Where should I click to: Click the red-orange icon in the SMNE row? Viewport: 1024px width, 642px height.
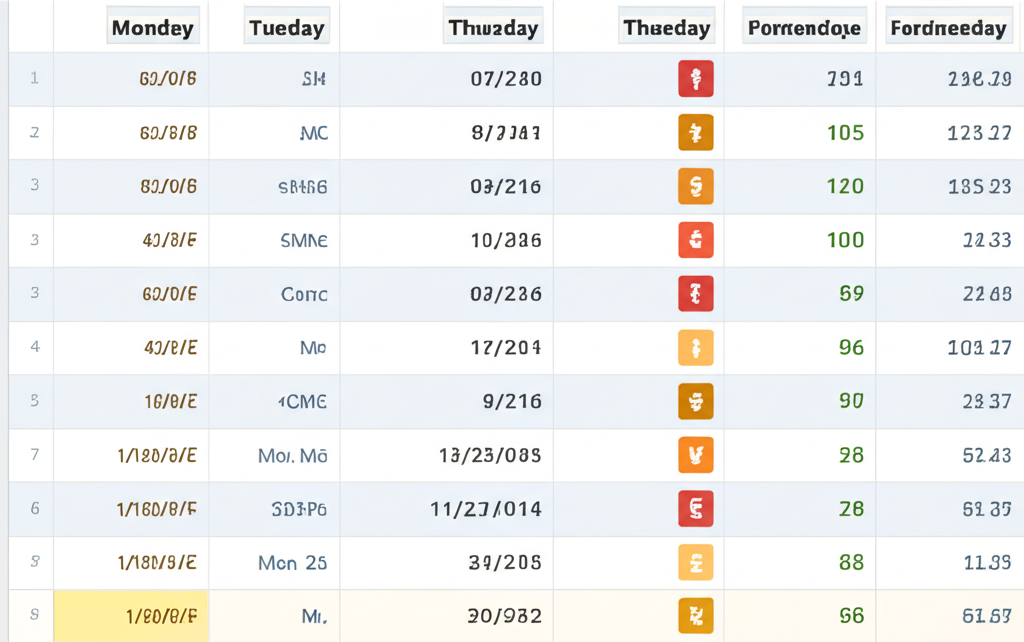click(695, 240)
